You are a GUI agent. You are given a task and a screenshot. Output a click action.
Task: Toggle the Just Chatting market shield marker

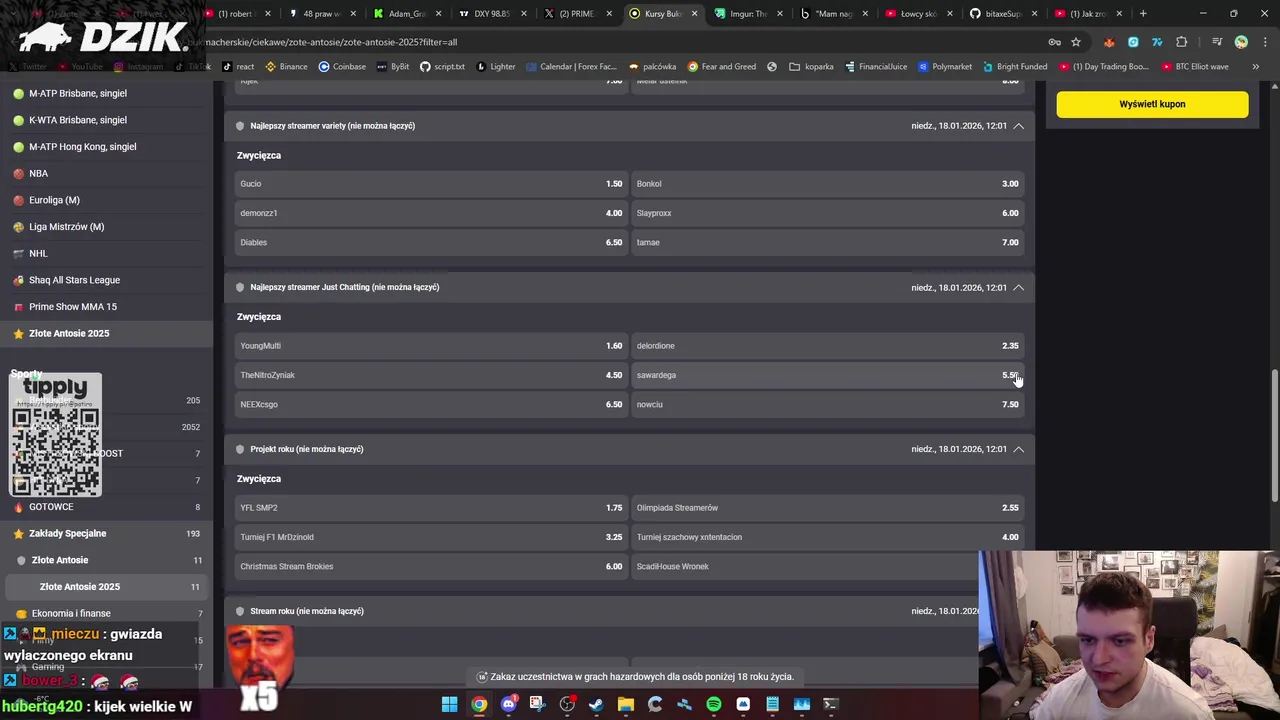point(240,287)
